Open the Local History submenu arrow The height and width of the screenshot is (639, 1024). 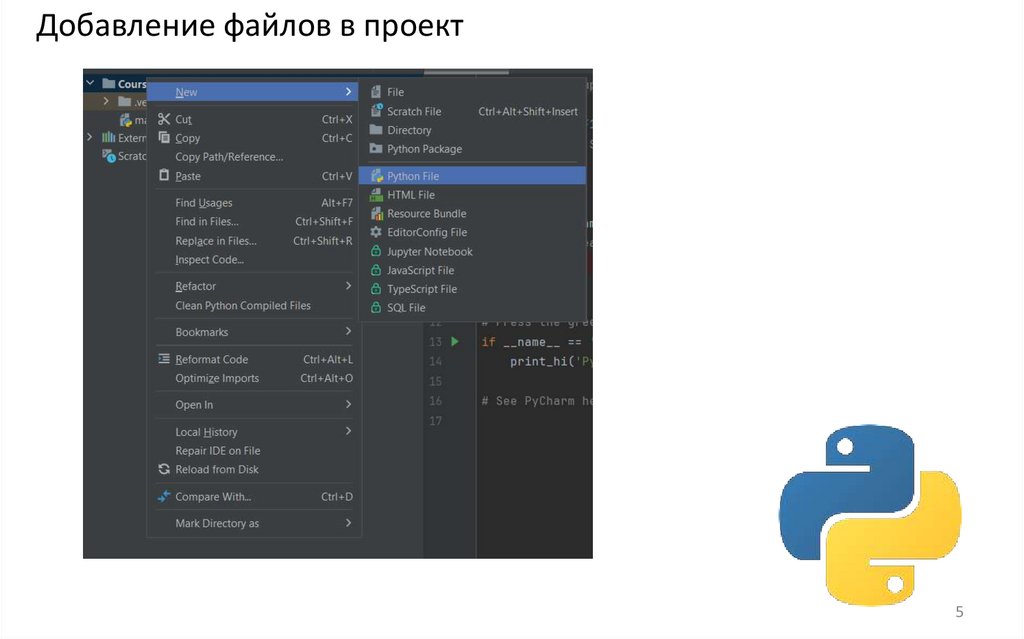pos(348,431)
